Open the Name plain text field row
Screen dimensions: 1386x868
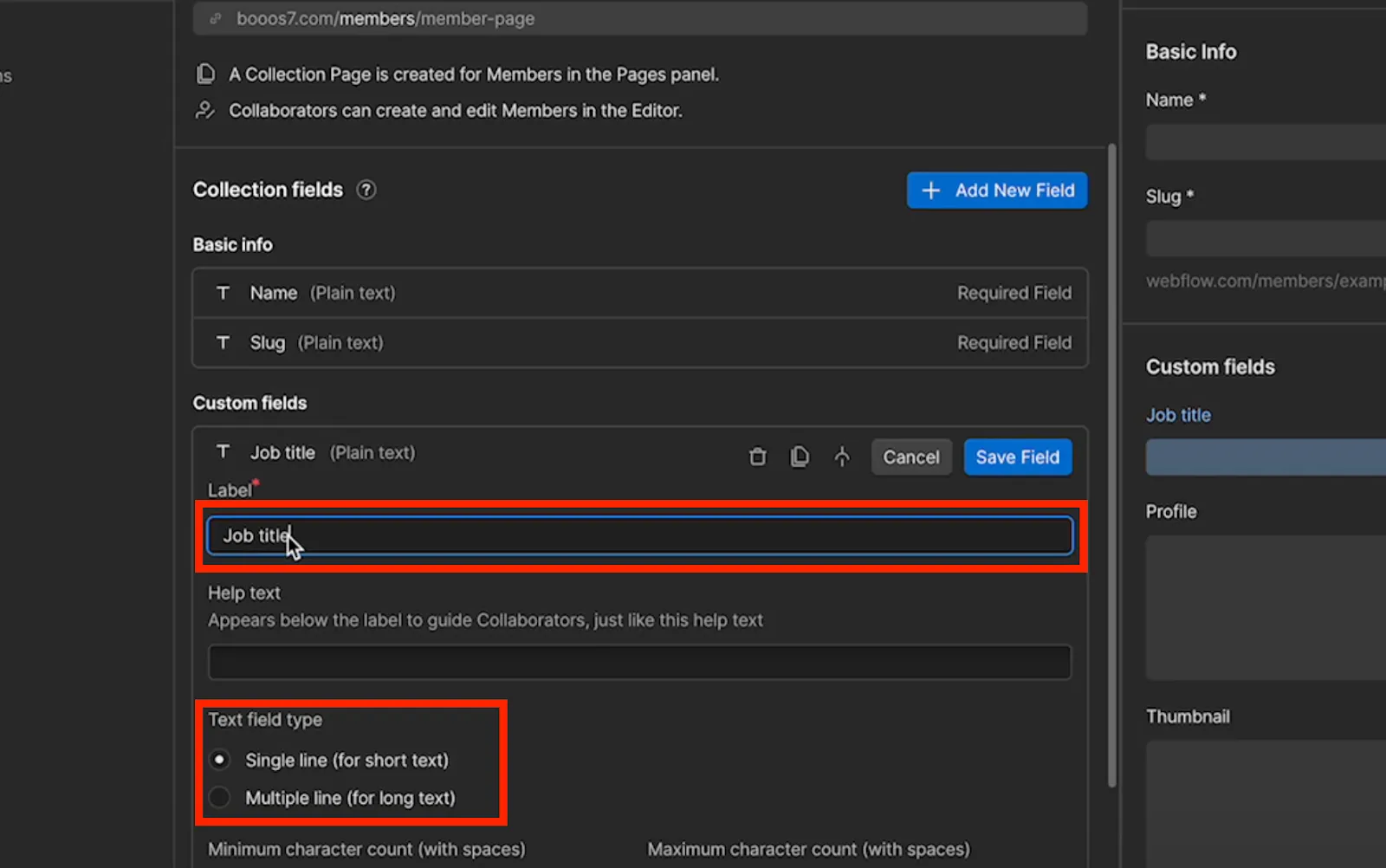(x=640, y=293)
